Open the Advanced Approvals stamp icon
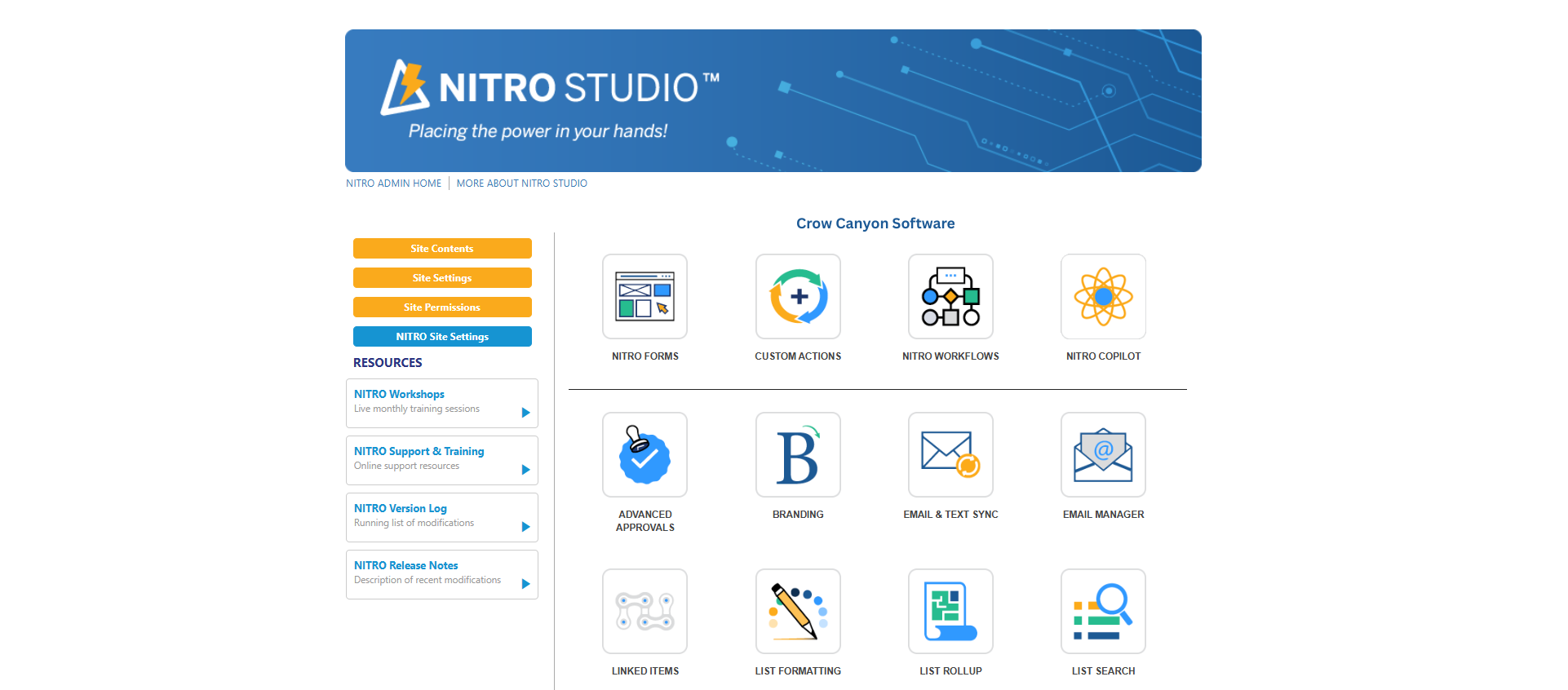Viewport: 1568px width, 690px height. [x=644, y=454]
